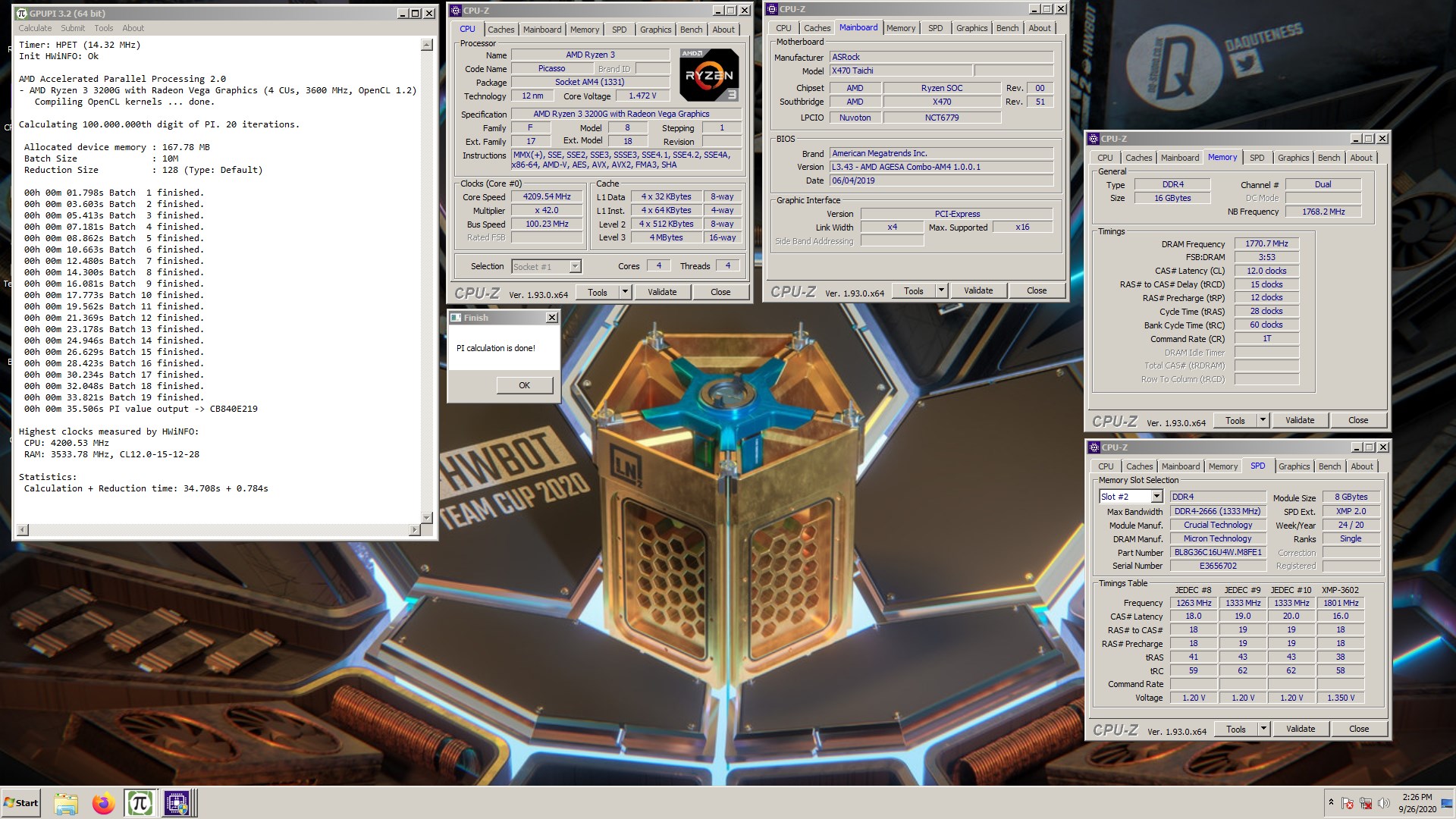Click Validate in CPU-Z SPD window

pos(1301,729)
